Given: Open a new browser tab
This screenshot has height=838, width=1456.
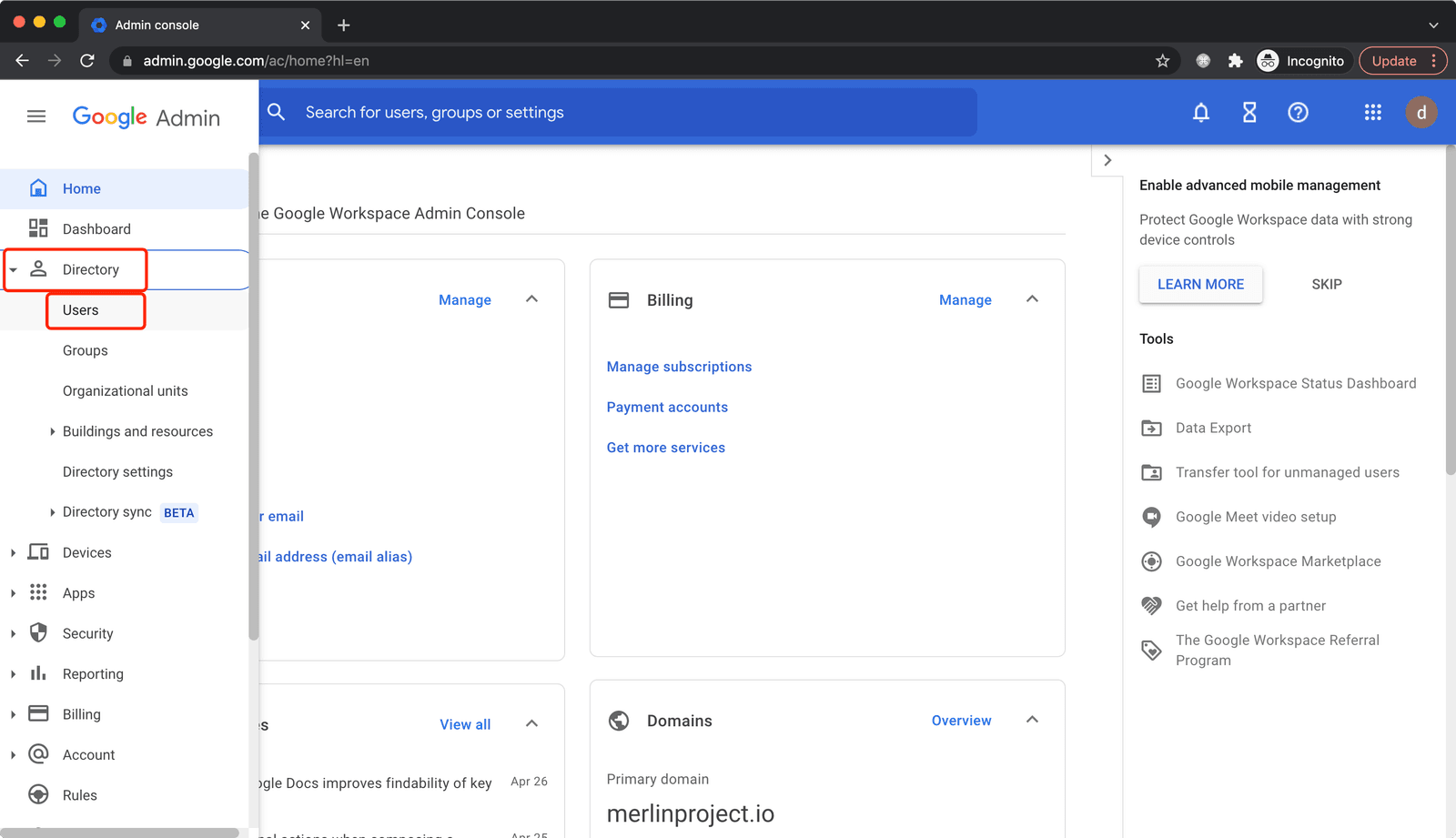Looking at the screenshot, I should pos(344,25).
